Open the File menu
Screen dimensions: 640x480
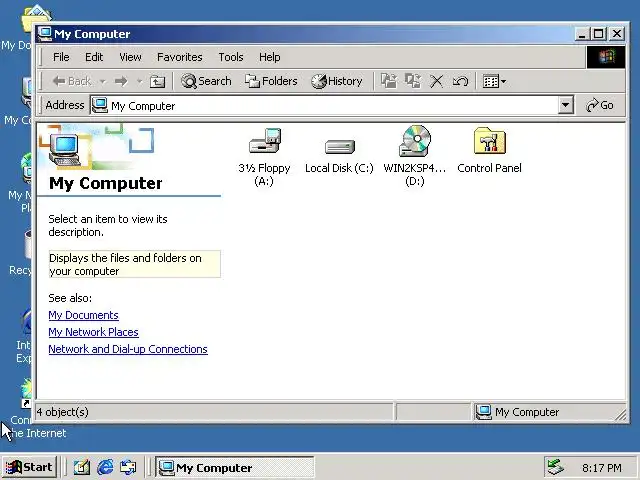coord(61,57)
